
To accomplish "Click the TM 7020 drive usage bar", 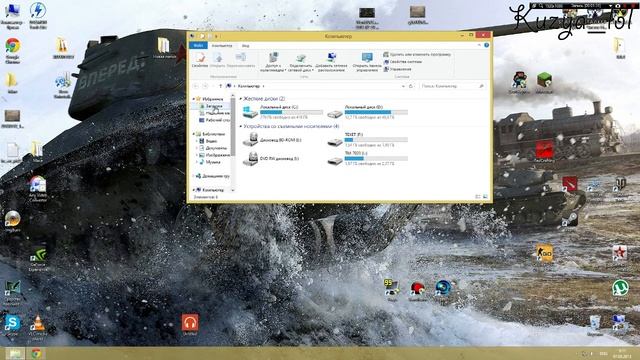I will [x=376, y=158].
